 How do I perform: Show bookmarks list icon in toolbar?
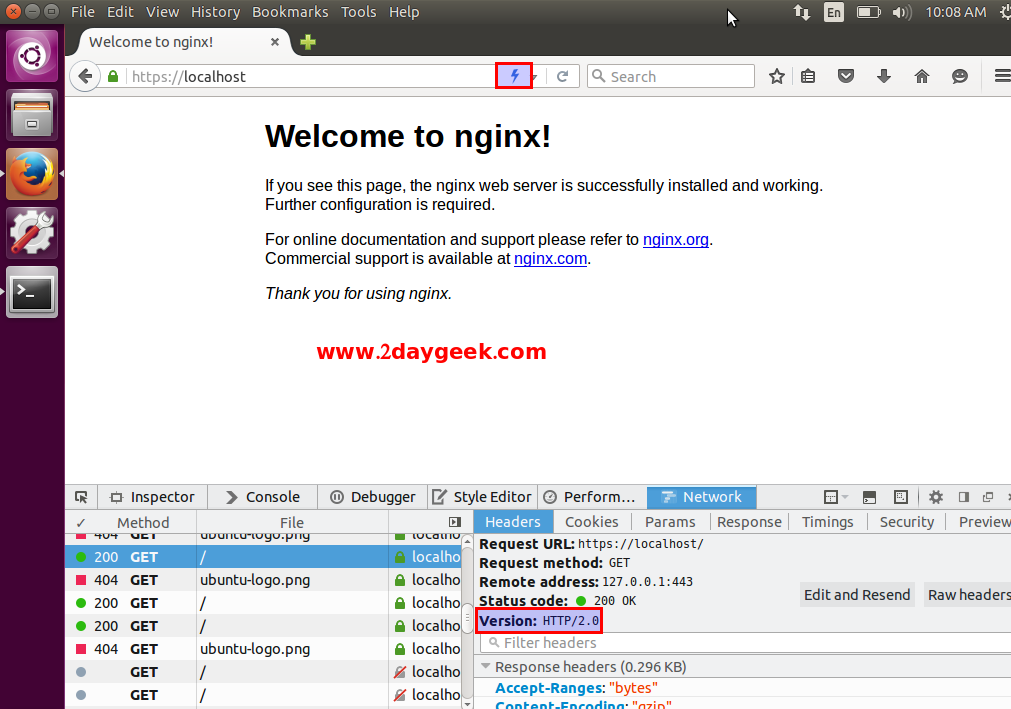(x=808, y=77)
